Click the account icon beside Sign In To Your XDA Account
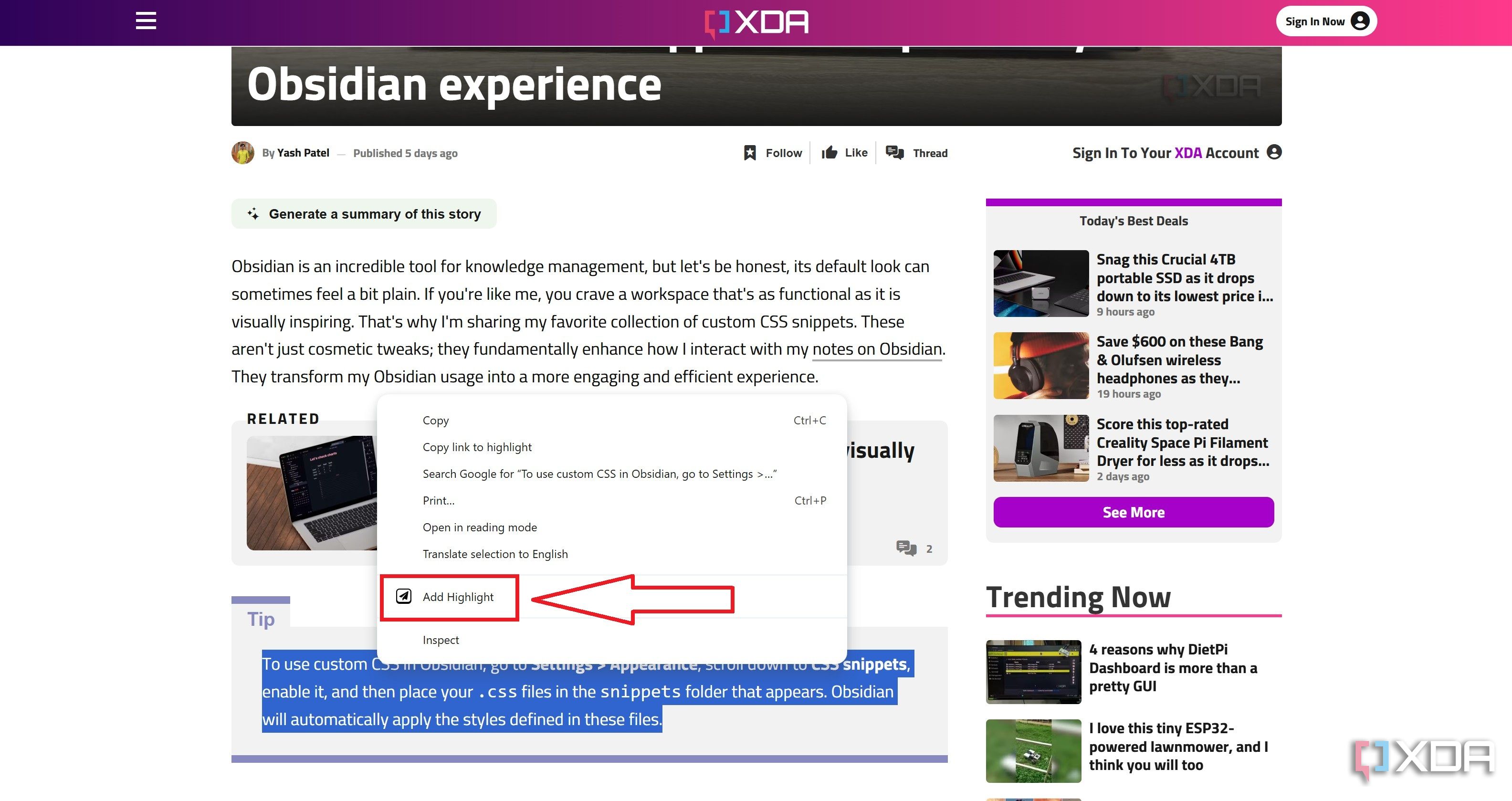The width and height of the screenshot is (1512, 801). click(1274, 152)
